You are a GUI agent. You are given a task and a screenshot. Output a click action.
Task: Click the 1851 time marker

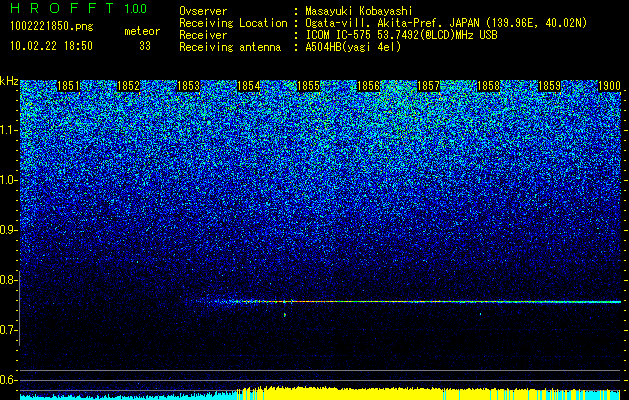68,86
